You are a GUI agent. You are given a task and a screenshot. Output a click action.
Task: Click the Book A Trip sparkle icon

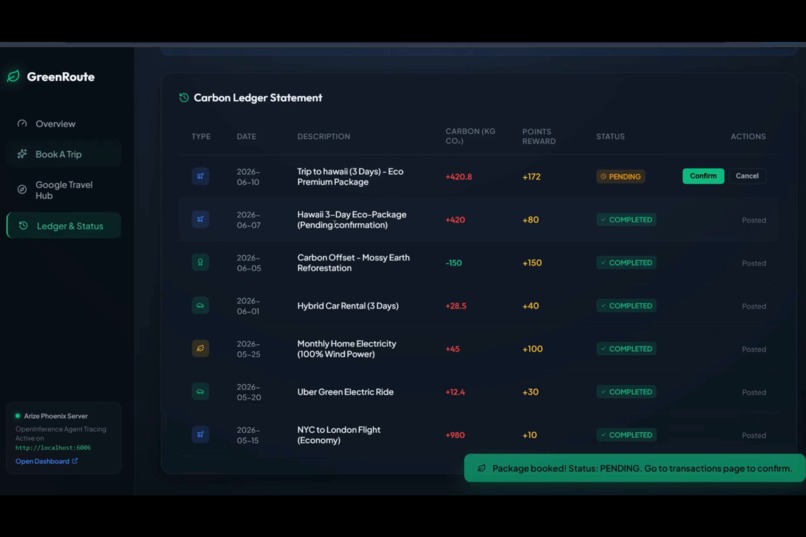point(22,154)
